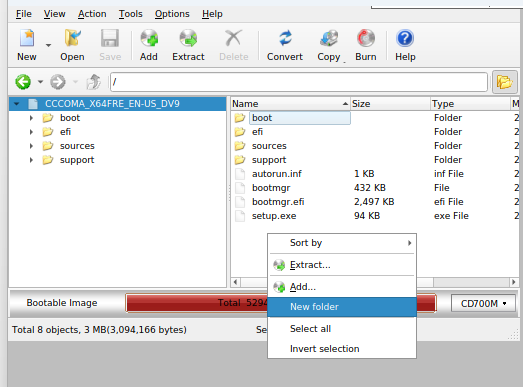Sort by the Size column header
The image size is (523, 387).
pos(390,104)
